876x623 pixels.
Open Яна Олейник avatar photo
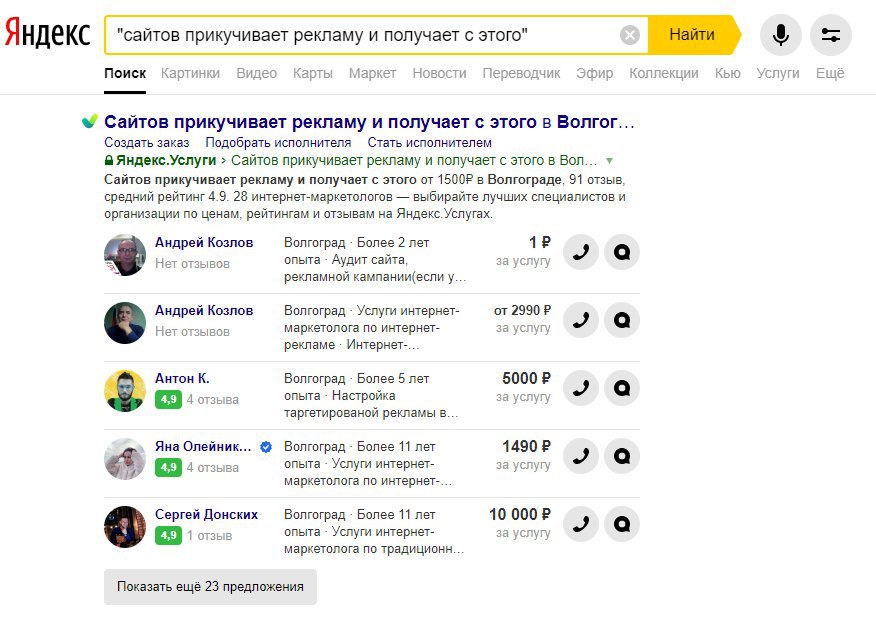125,459
